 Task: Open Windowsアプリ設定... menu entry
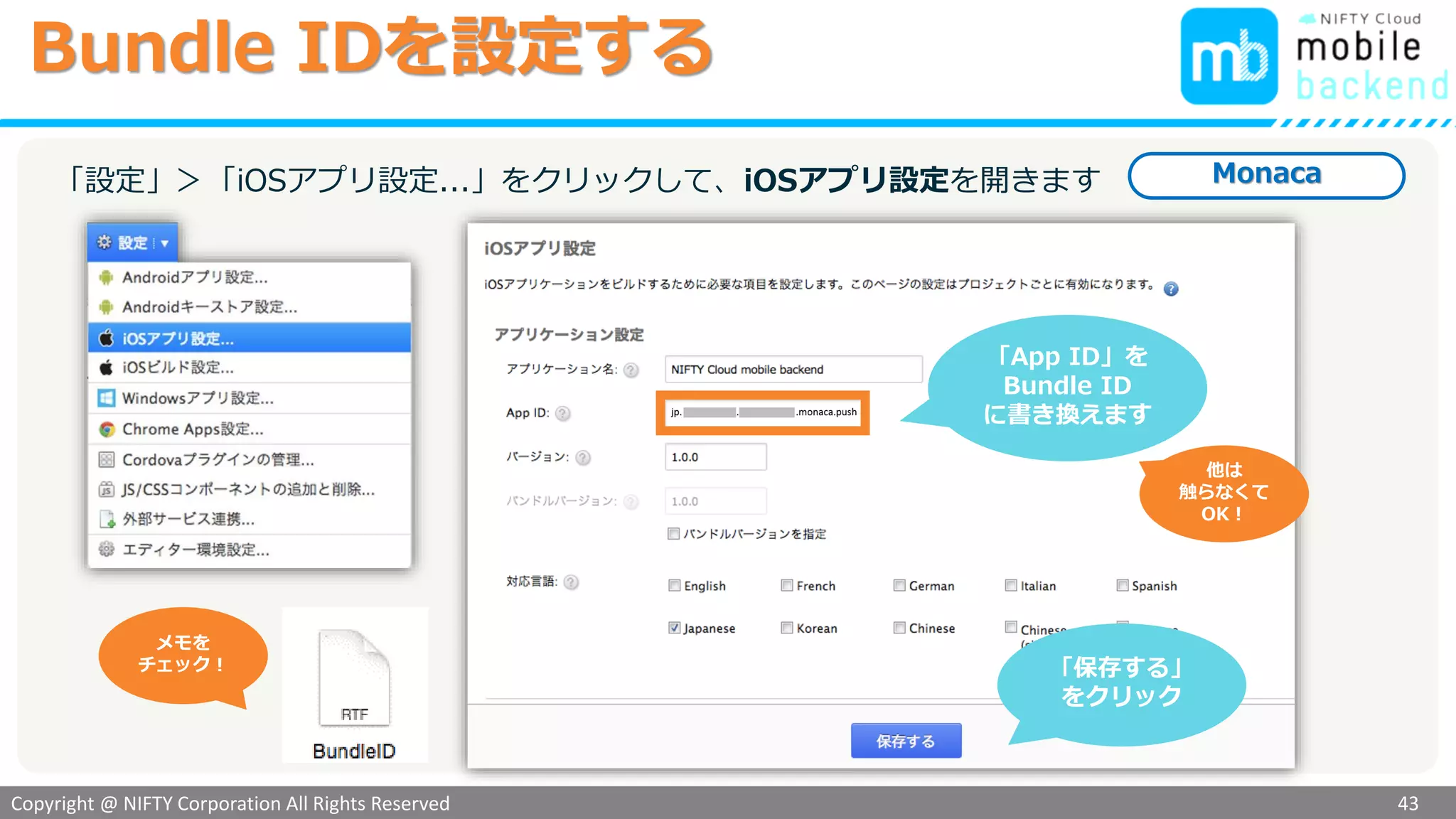250,398
